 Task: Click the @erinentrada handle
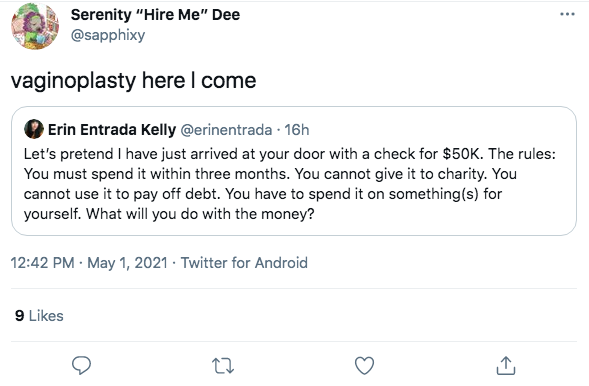226,130
